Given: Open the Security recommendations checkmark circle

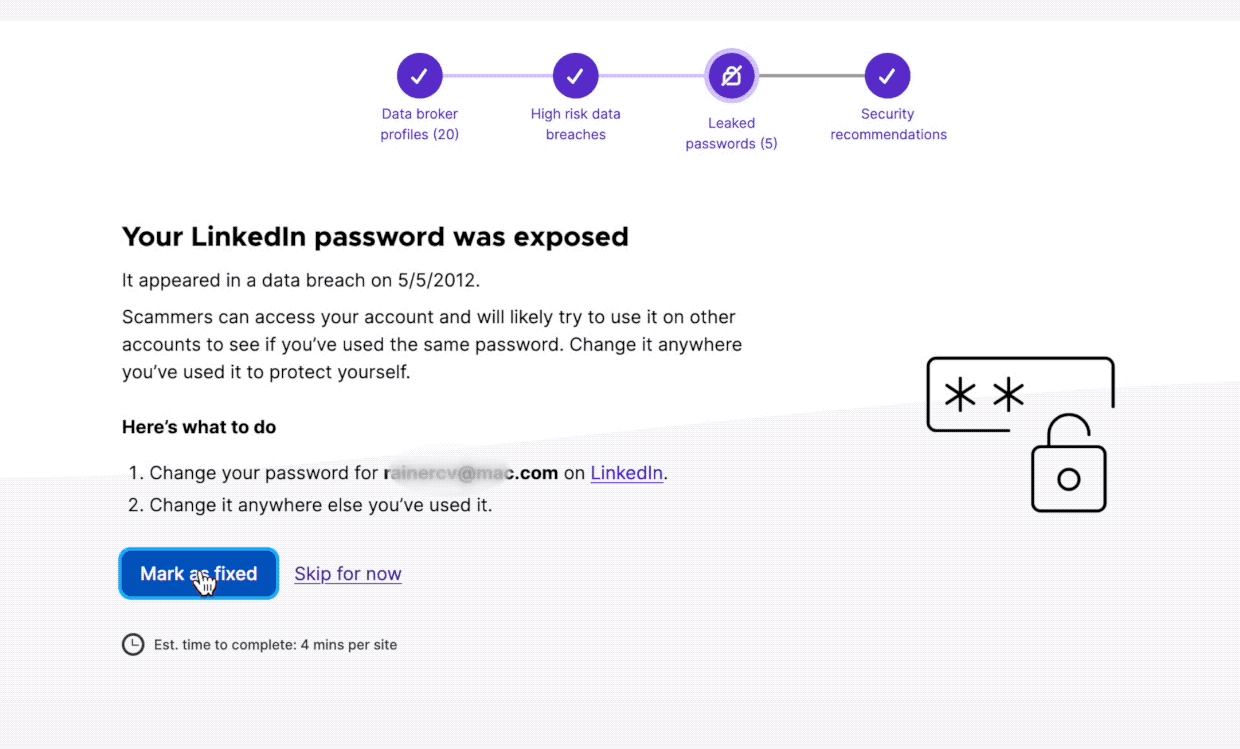Looking at the screenshot, I should (887, 76).
